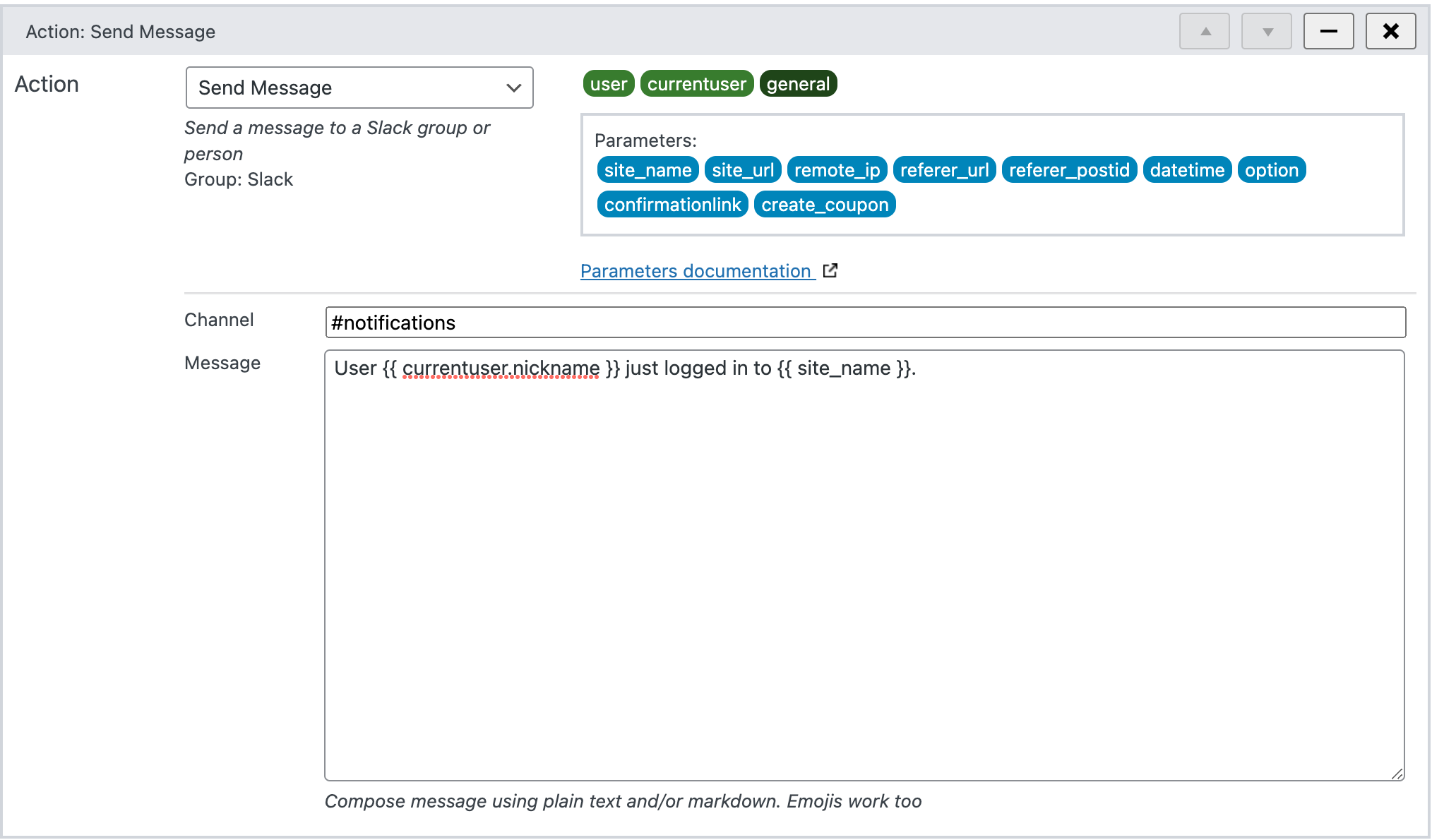Insert the site_url parameter tag
Screen dimensions: 1432x840
742,169
